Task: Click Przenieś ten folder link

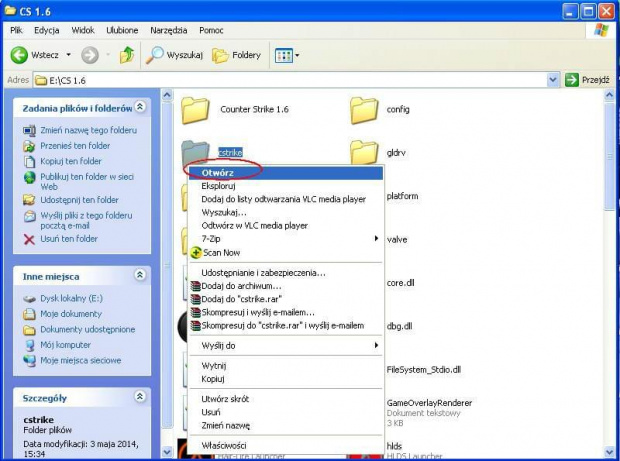Action: tap(75, 145)
